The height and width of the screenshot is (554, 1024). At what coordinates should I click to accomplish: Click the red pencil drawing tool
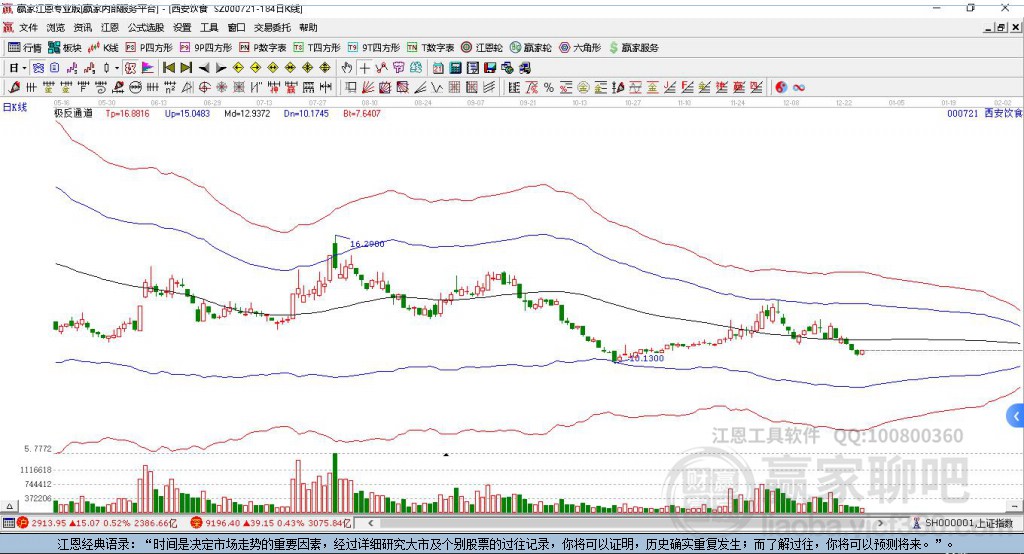14,87
